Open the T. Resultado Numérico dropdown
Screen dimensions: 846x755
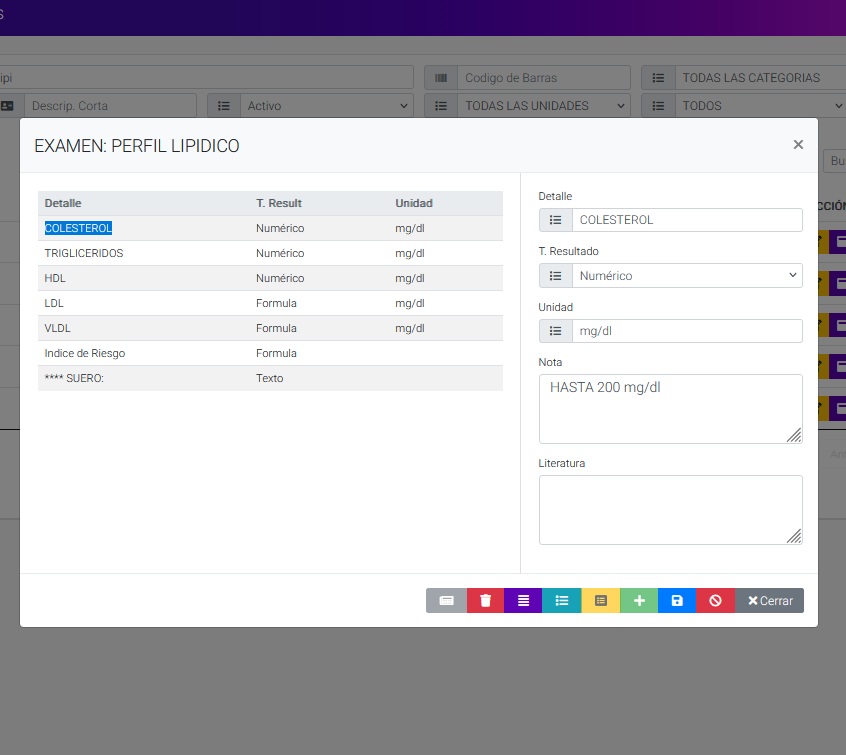click(x=686, y=276)
